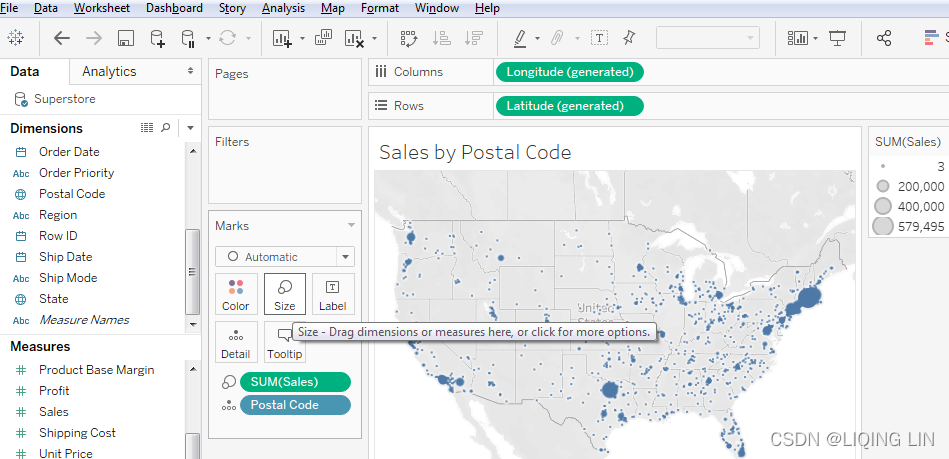Click the size icon beside SUM(Sales) pill
This screenshot has width=949, height=459.
(x=229, y=382)
